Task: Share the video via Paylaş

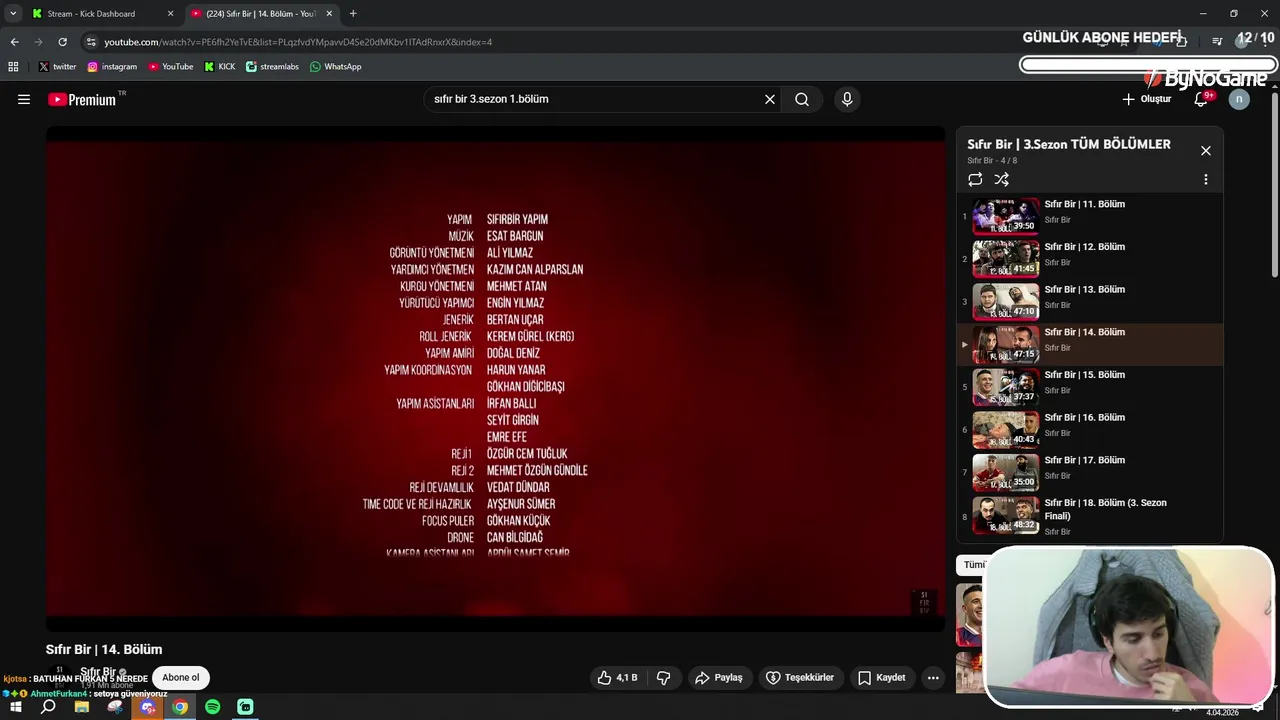Action: [719, 677]
